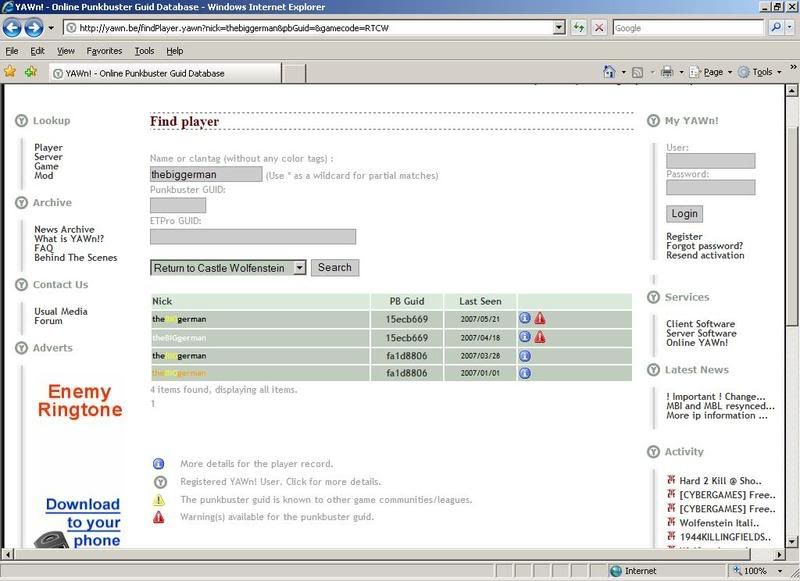This screenshot has height=581, width=800.
Task: Open the address bar history dropdown
Action: coord(559,28)
